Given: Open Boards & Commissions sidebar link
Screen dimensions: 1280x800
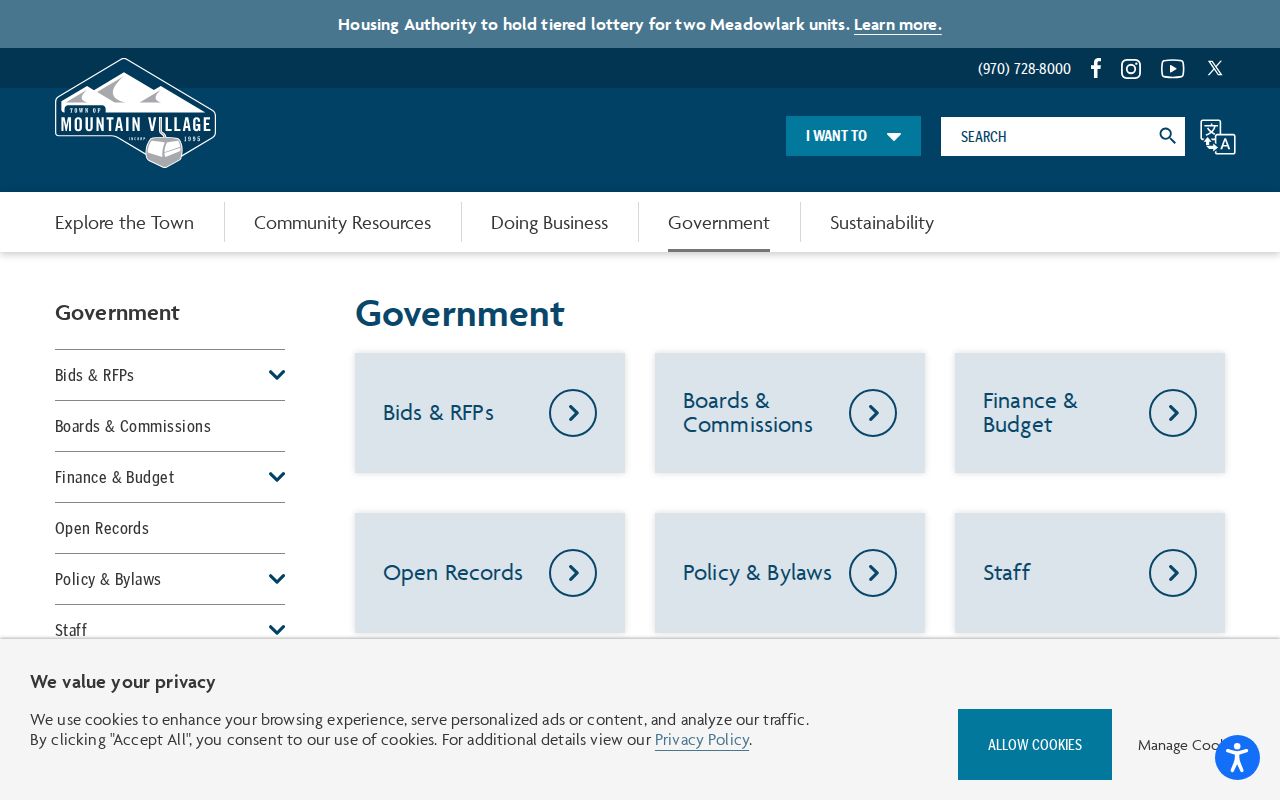Looking at the screenshot, I should pos(133,426).
